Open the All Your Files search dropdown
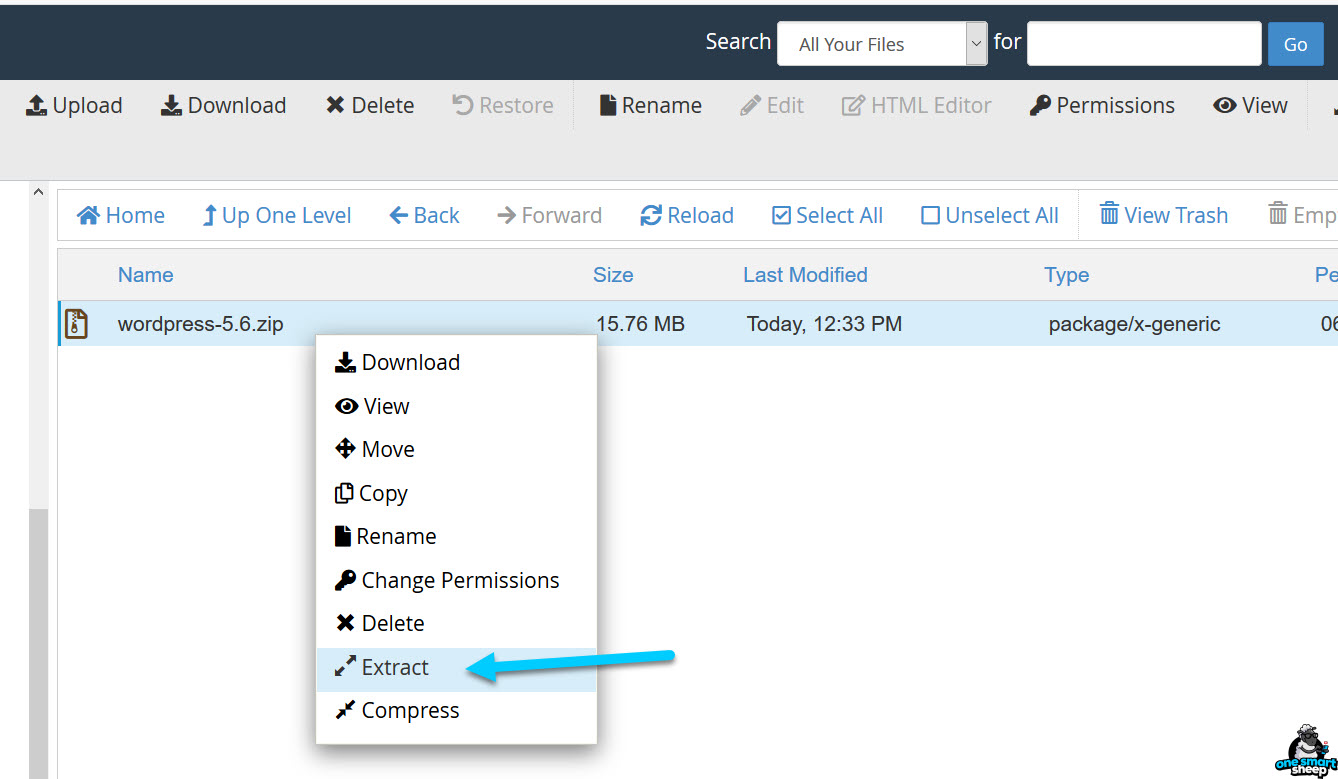This screenshot has width=1338, height=779. [x=882, y=44]
